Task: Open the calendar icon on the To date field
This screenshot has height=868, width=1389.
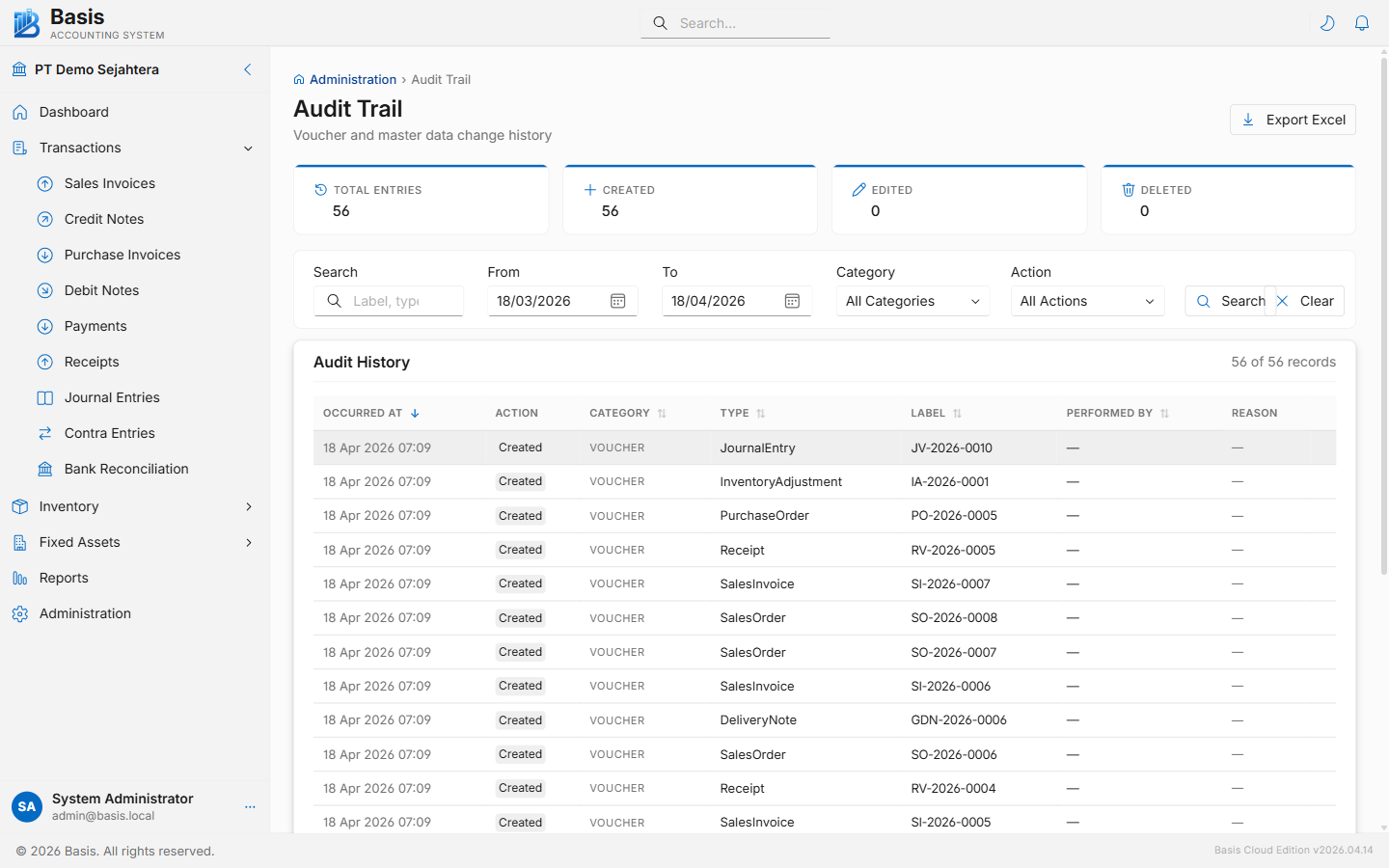Action: click(x=792, y=301)
